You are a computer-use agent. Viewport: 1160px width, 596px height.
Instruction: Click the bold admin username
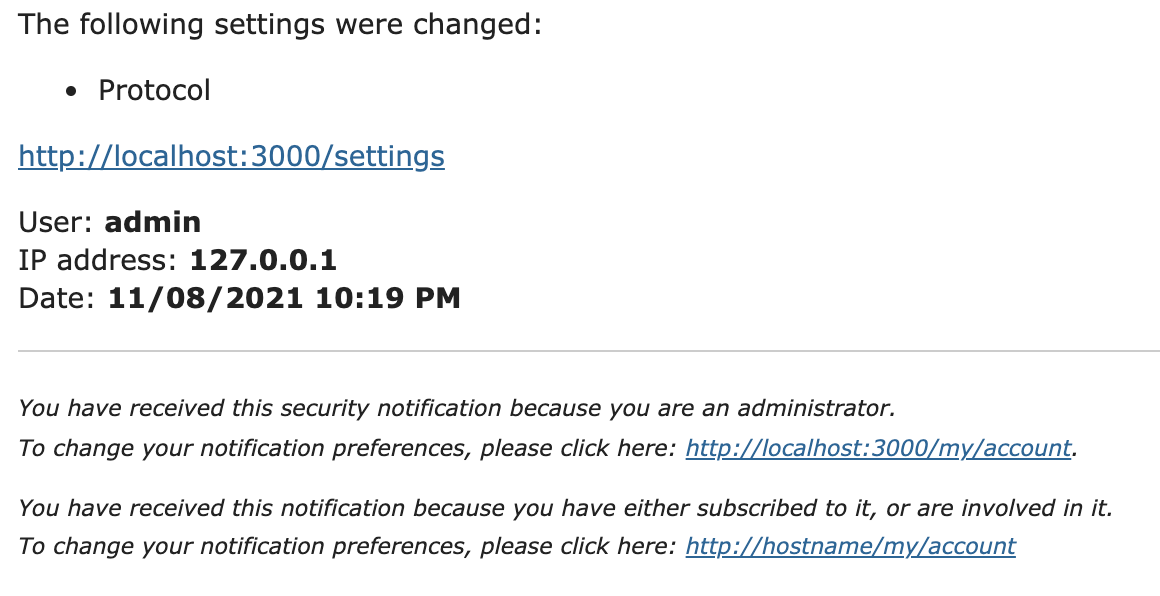[152, 222]
